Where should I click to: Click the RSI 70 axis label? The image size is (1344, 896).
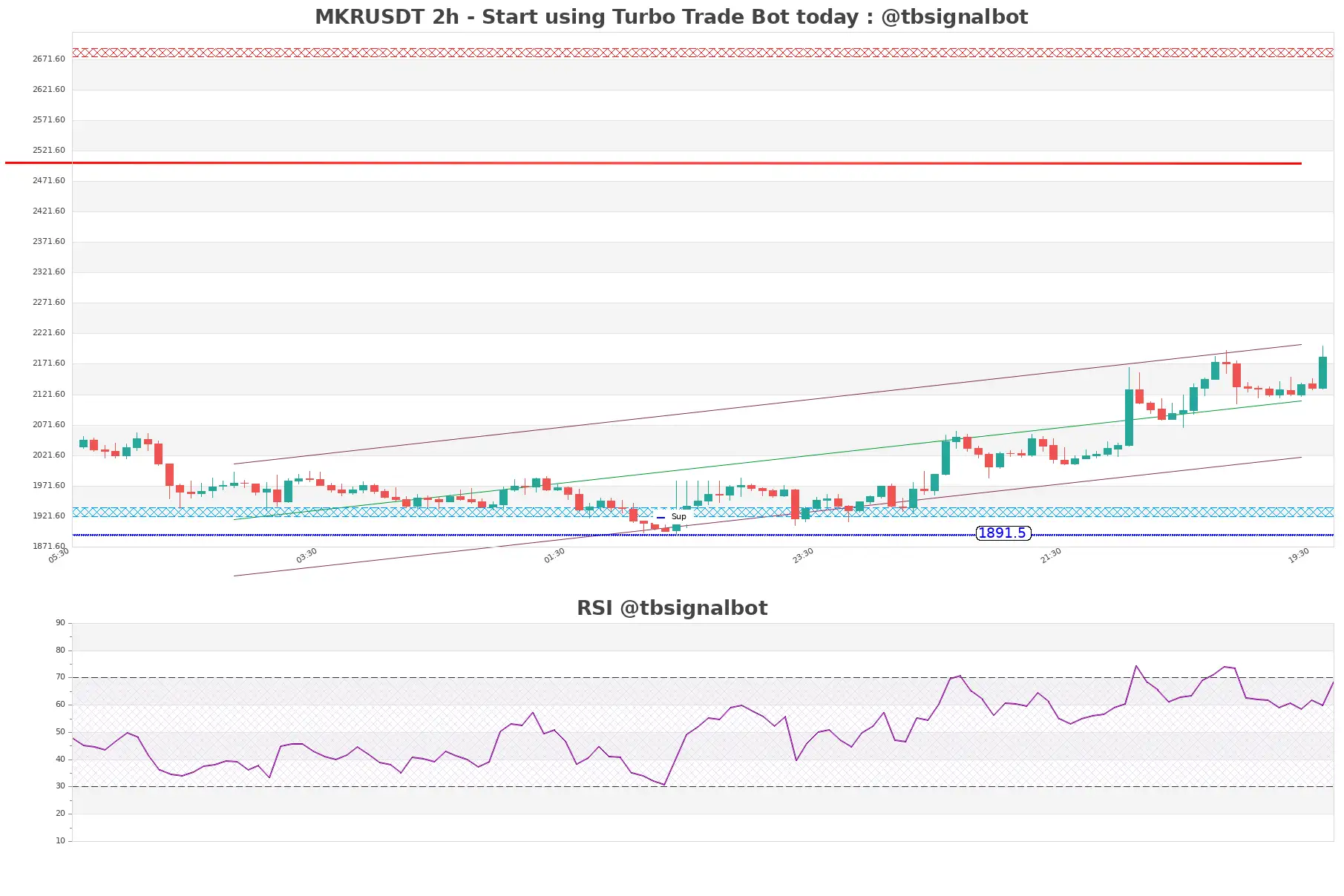pyautogui.click(x=60, y=676)
